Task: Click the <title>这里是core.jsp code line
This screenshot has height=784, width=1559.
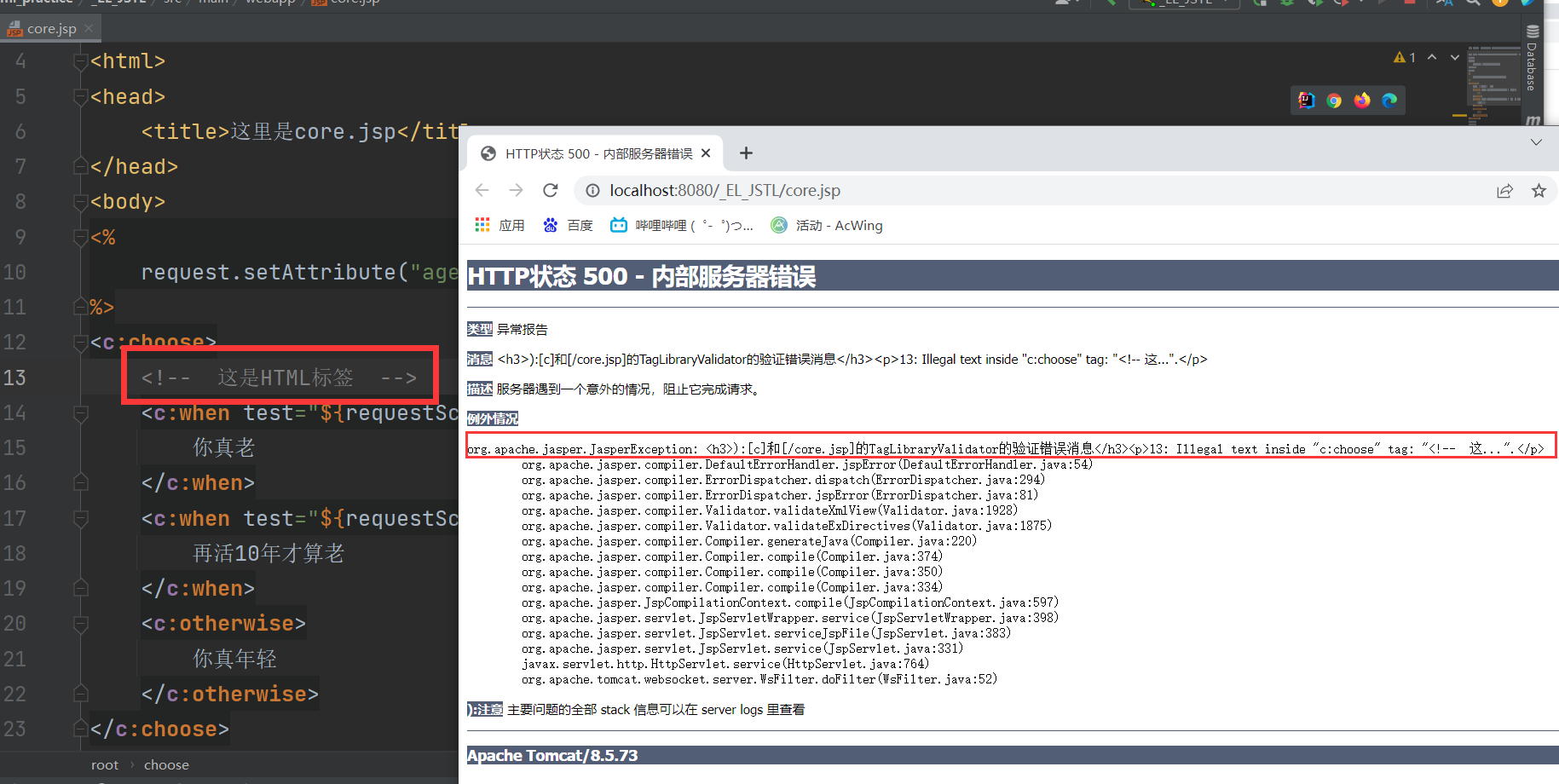Action: coord(300,132)
